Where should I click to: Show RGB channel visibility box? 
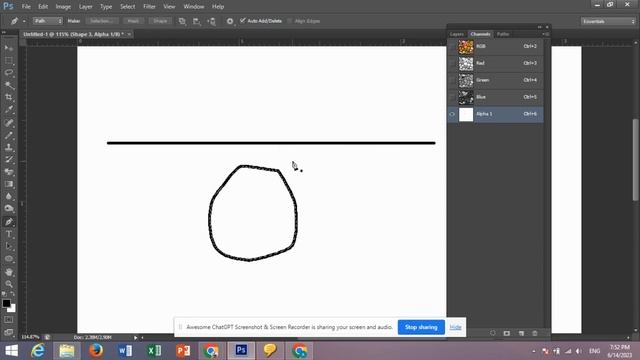(452, 47)
